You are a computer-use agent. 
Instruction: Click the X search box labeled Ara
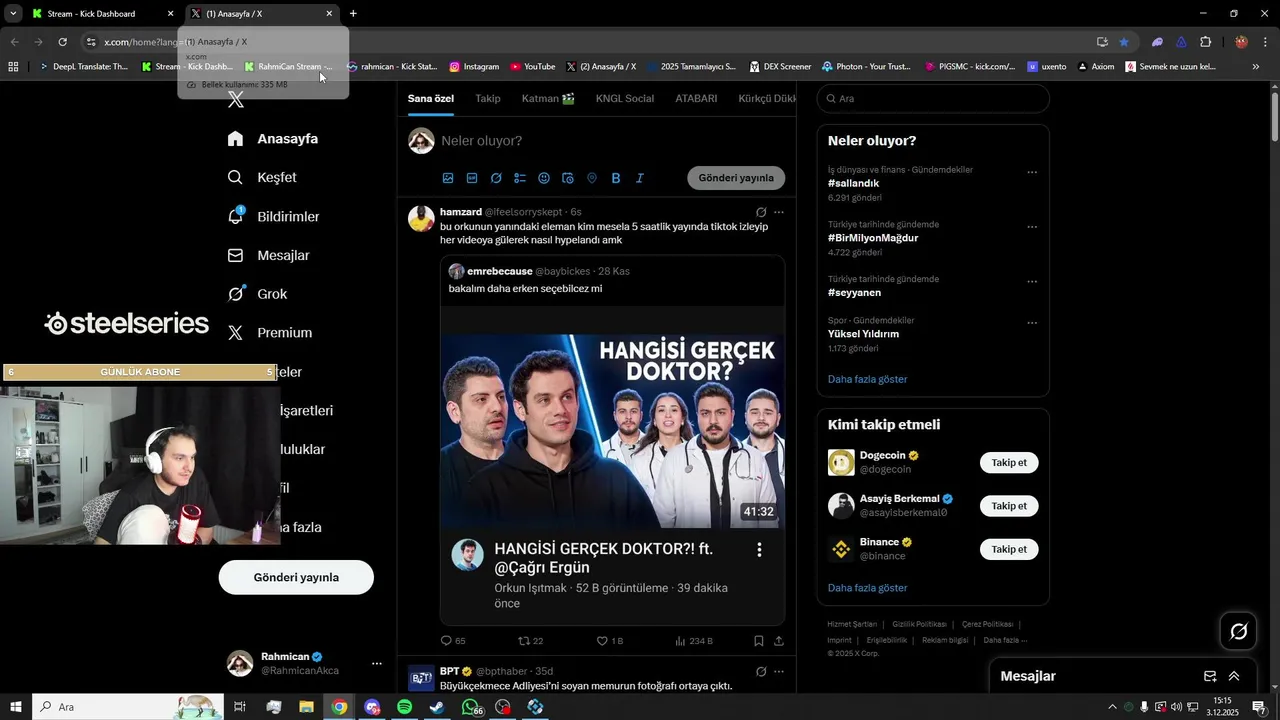[x=933, y=98]
